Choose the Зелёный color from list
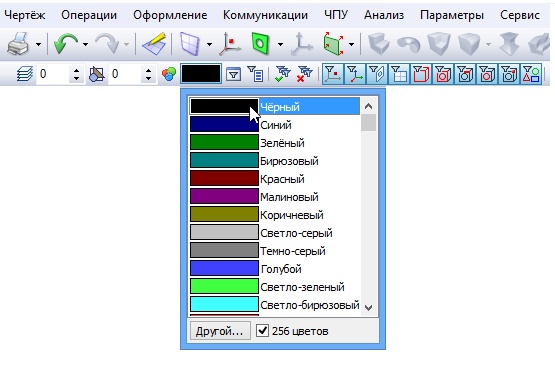 tap(274, 143)
